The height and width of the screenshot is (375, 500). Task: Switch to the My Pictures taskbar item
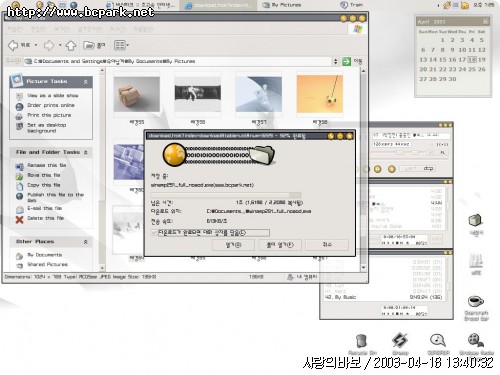pos(282,5)
